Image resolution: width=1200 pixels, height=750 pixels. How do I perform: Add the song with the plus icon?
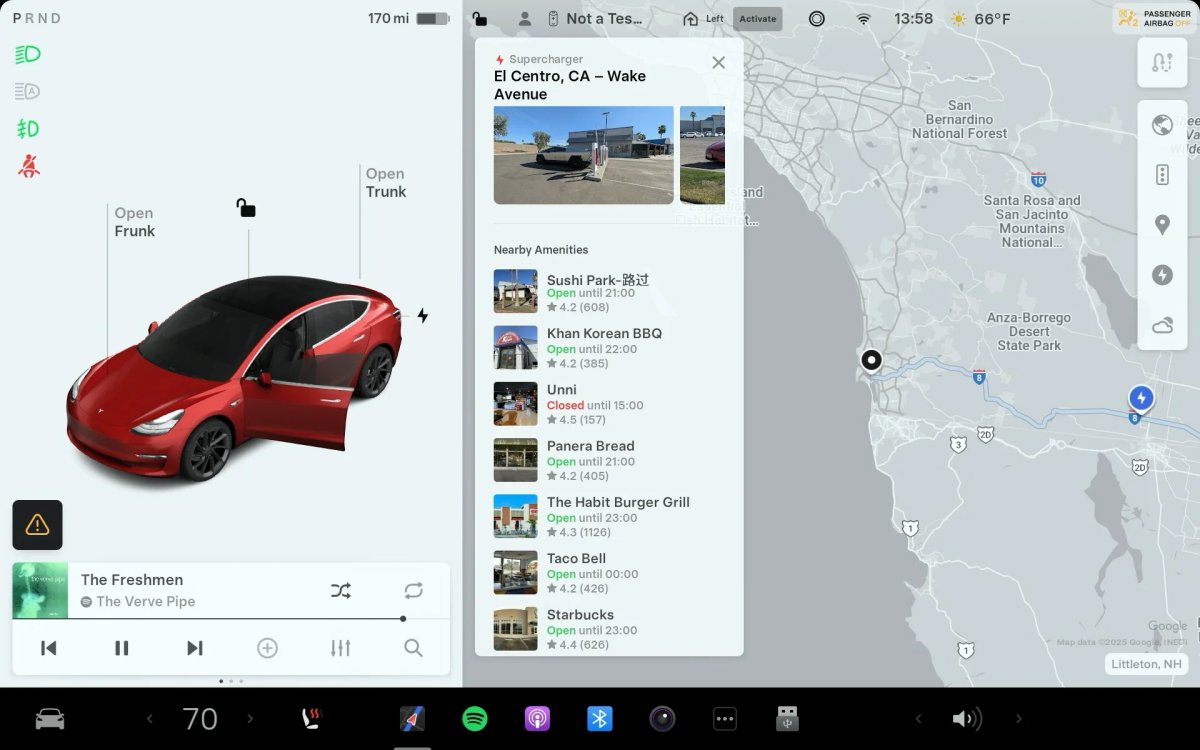(x=267, y=648)
